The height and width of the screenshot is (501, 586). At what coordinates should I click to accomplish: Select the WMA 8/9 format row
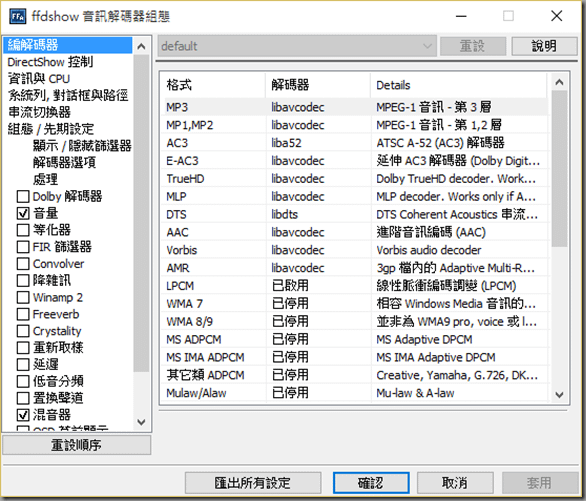pos(355,322)
